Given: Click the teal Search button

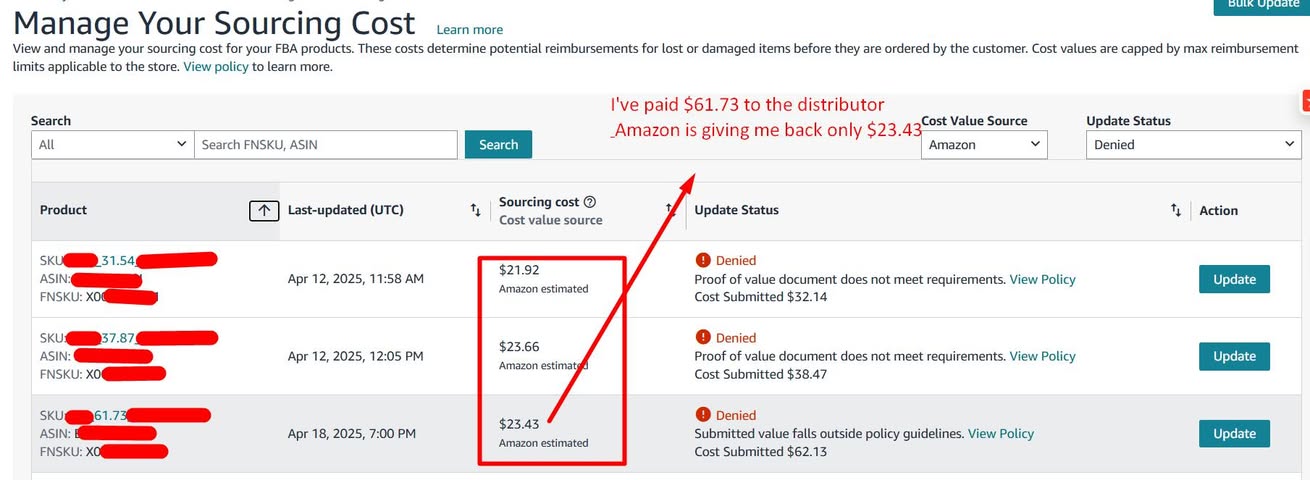Looking at the screenshot, I should tap(498, 144).
